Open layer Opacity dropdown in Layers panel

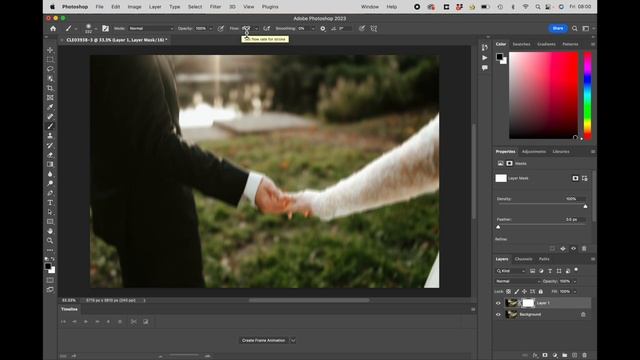pyautogui.click(x=575, y=281)
